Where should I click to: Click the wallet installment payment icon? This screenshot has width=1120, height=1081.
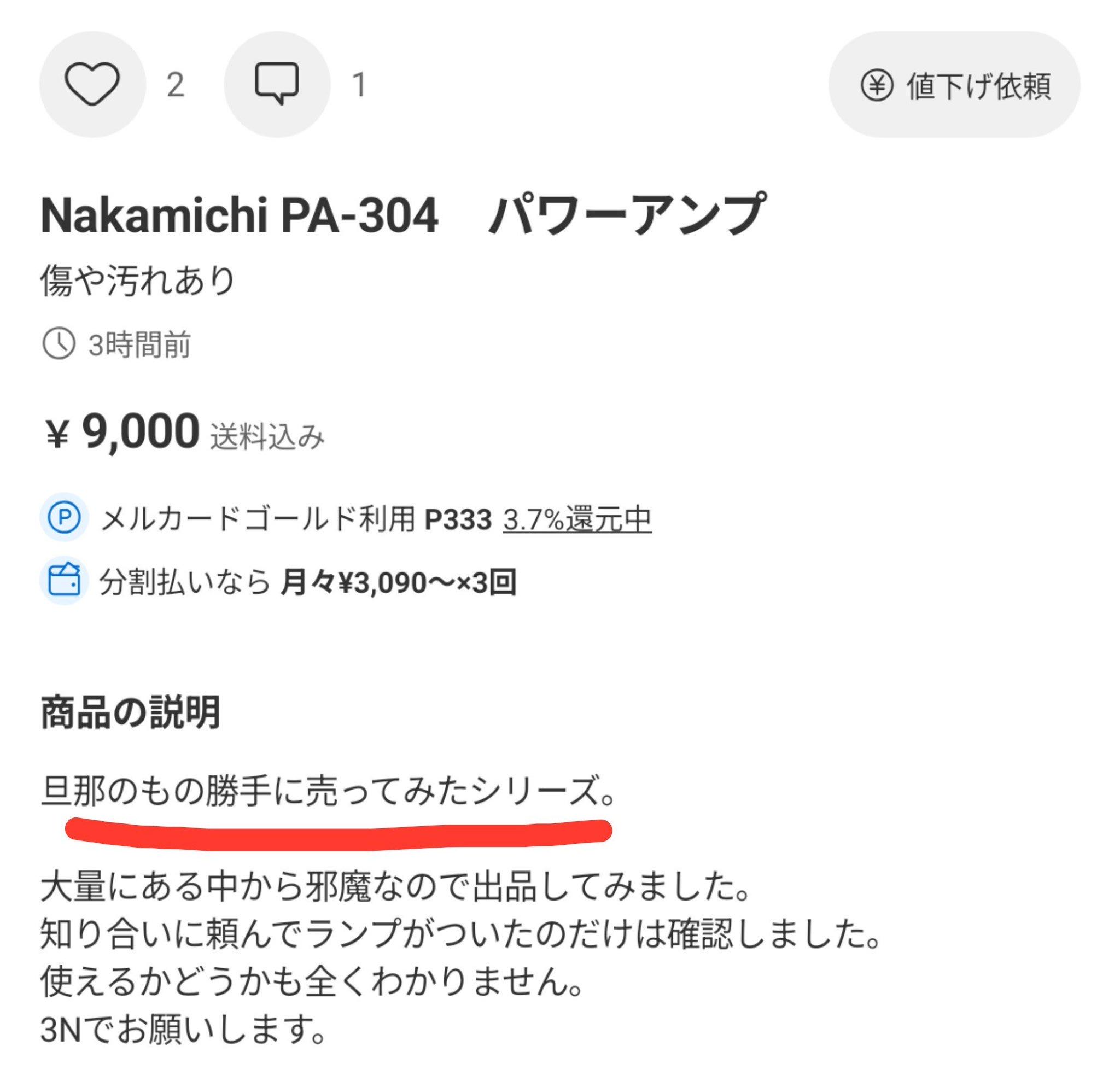[64, 581]
